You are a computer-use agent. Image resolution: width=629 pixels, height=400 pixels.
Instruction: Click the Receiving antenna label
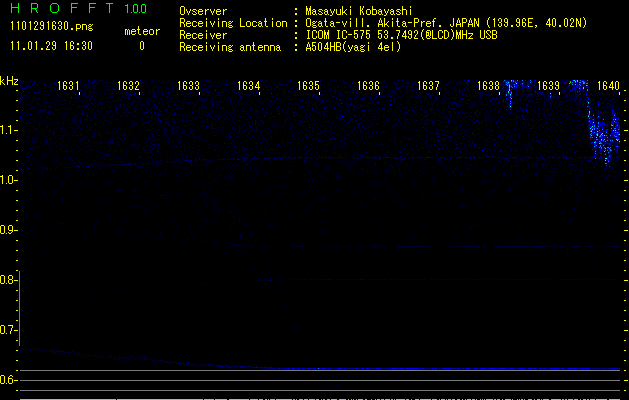click(x=230, y=47)
